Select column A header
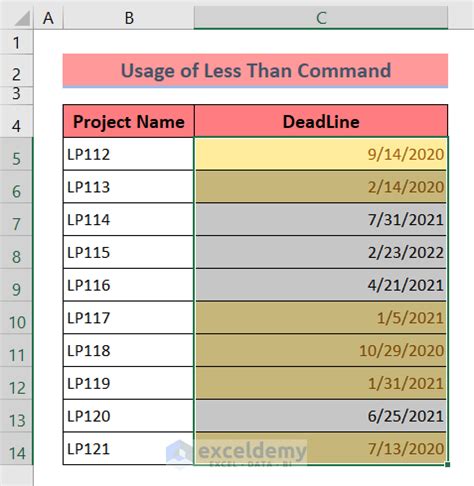 pyautogui.click(x=48, y=17)
